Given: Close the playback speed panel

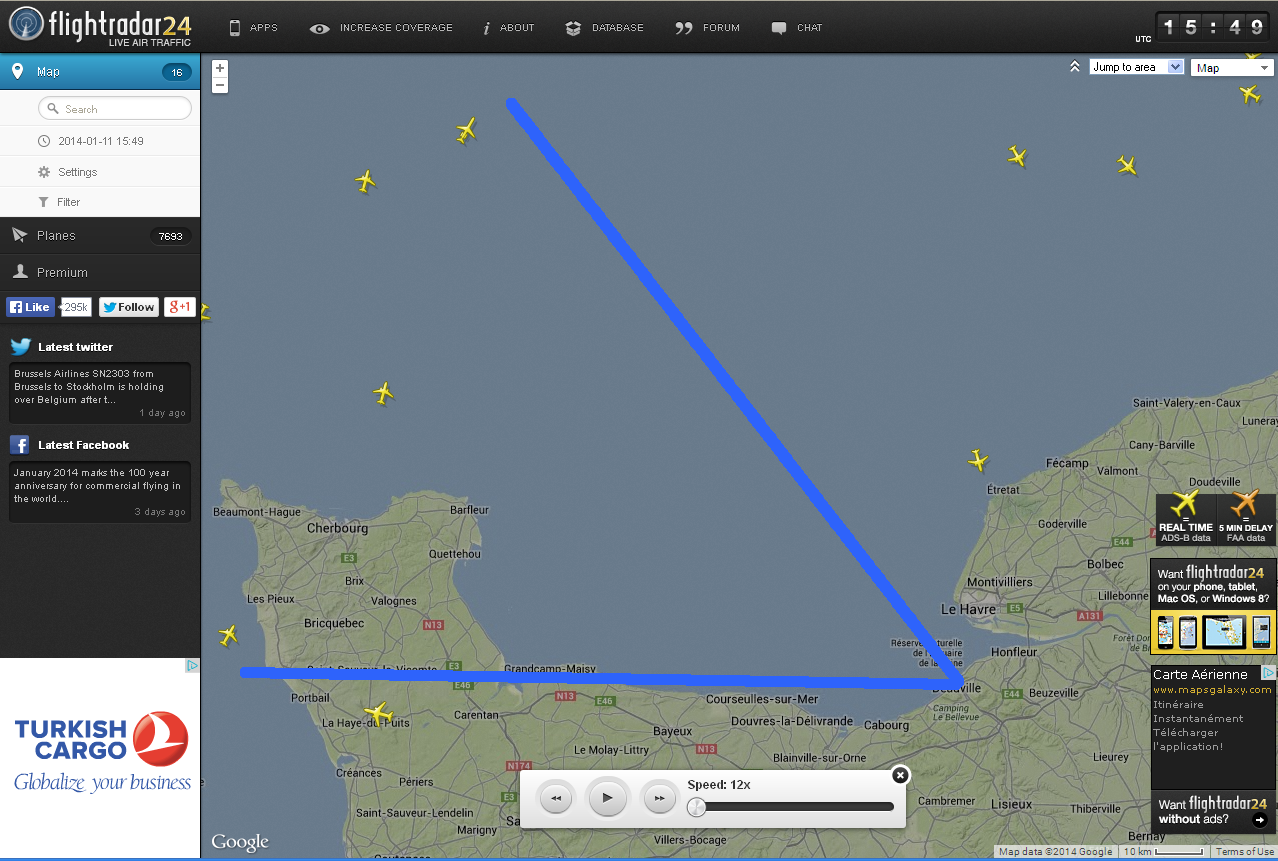Looking at the screenshot, I should pos(900,775).
